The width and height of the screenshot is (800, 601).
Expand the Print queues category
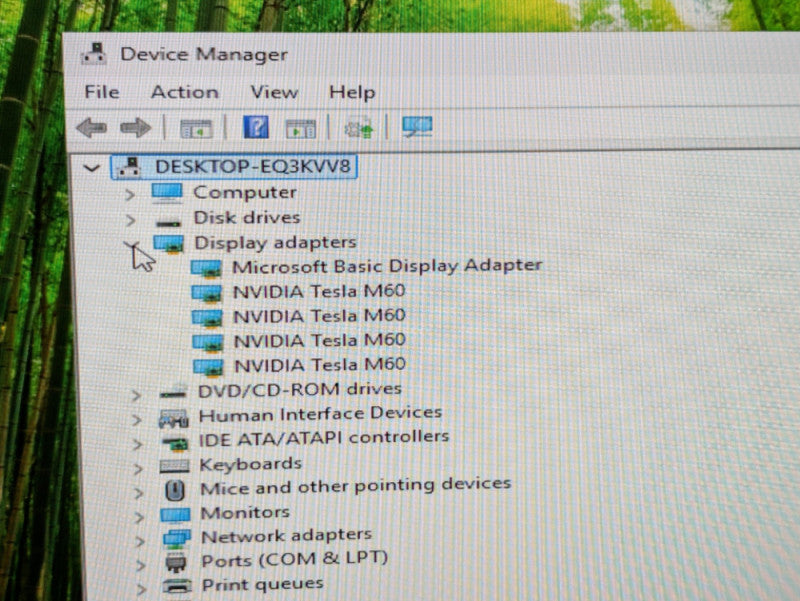tap(142, 589)
